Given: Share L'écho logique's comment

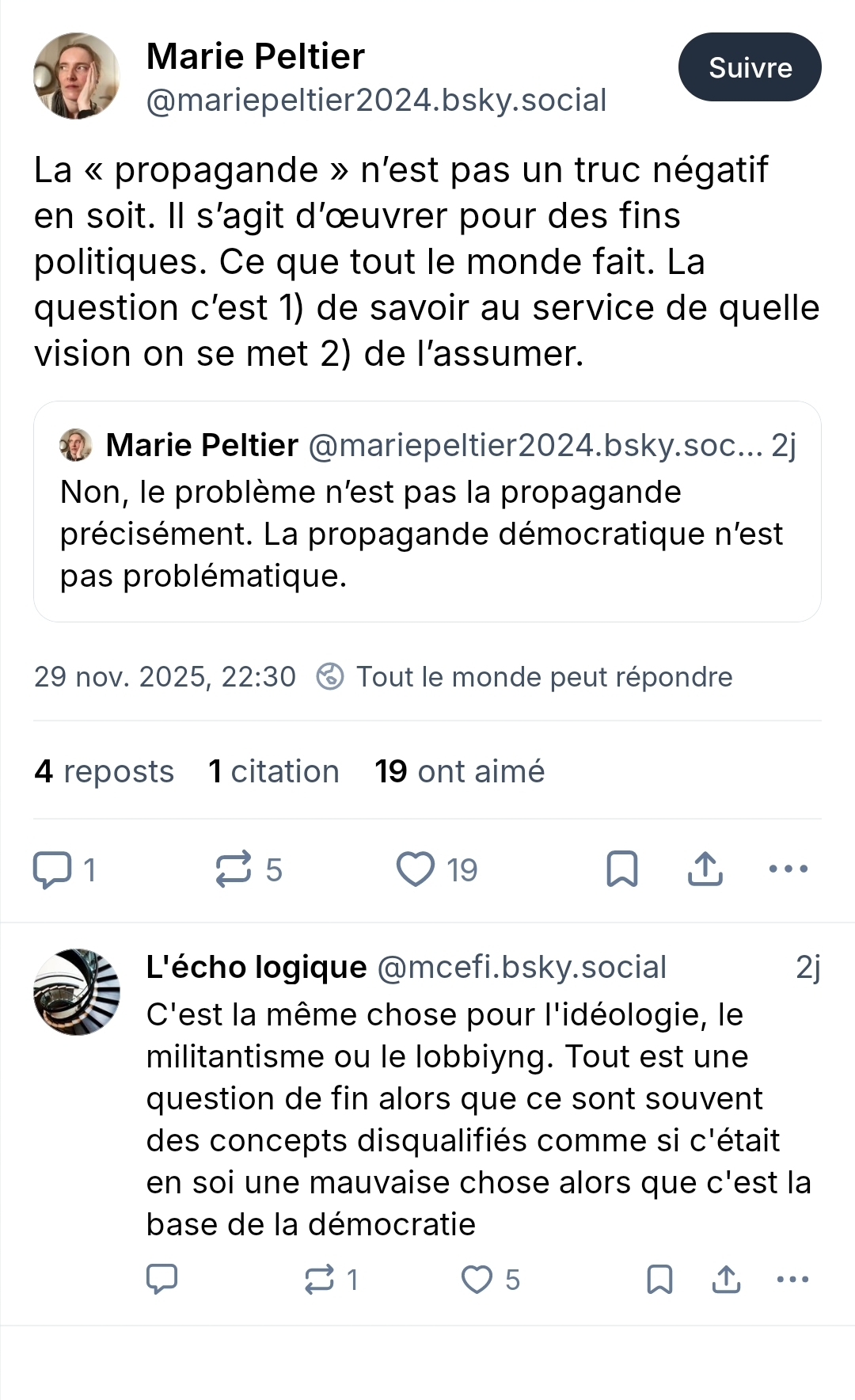Looking at the screenshot, I should pos(726,1279).
